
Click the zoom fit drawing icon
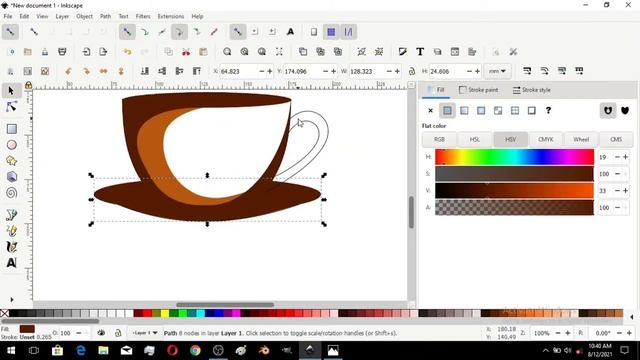pyautogui.click(x=244, y=52)
